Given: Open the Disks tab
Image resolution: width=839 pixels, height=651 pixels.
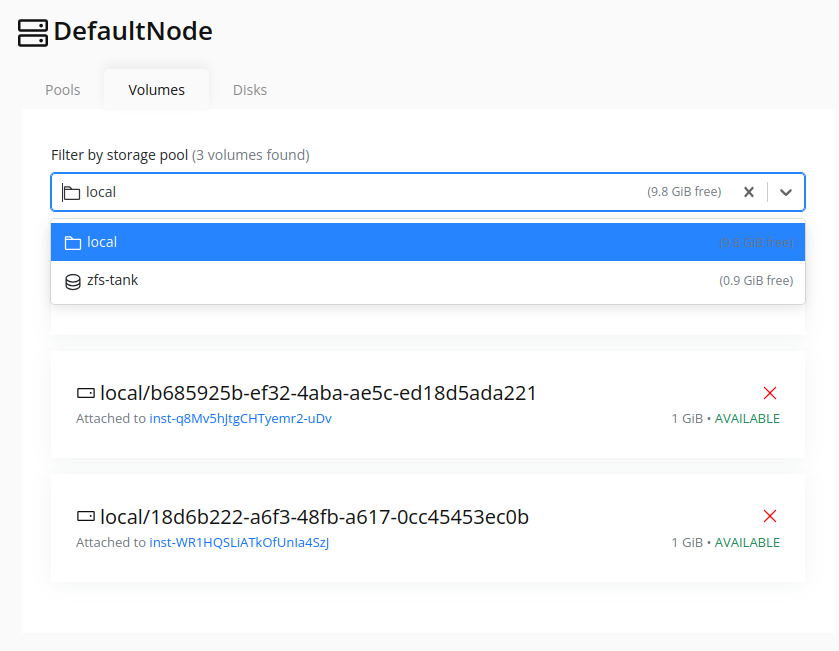Looking at the screenshot, I should coord(249,90).
